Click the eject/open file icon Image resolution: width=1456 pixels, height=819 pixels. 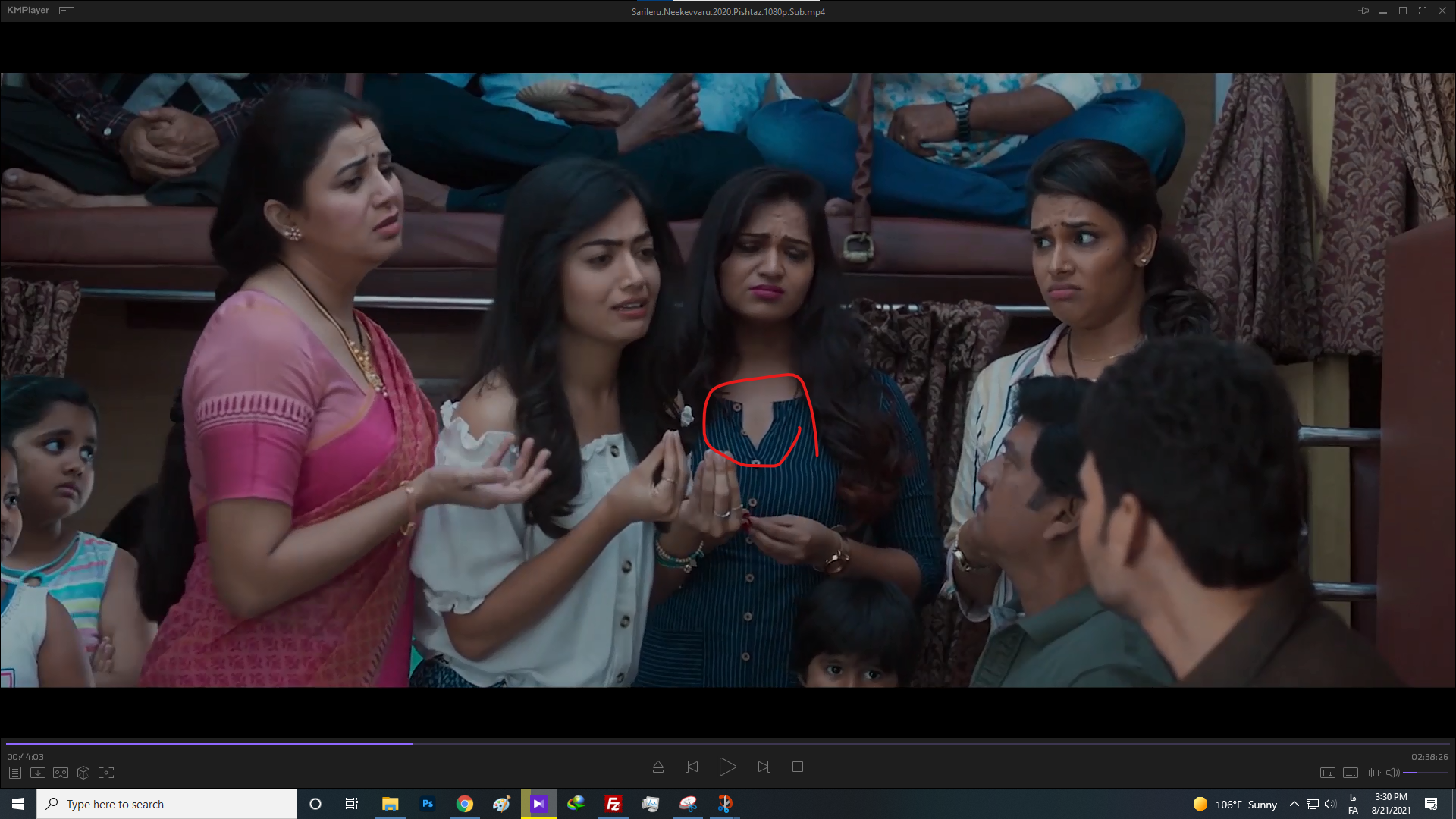pyautogui.click(x=658, y=767)
